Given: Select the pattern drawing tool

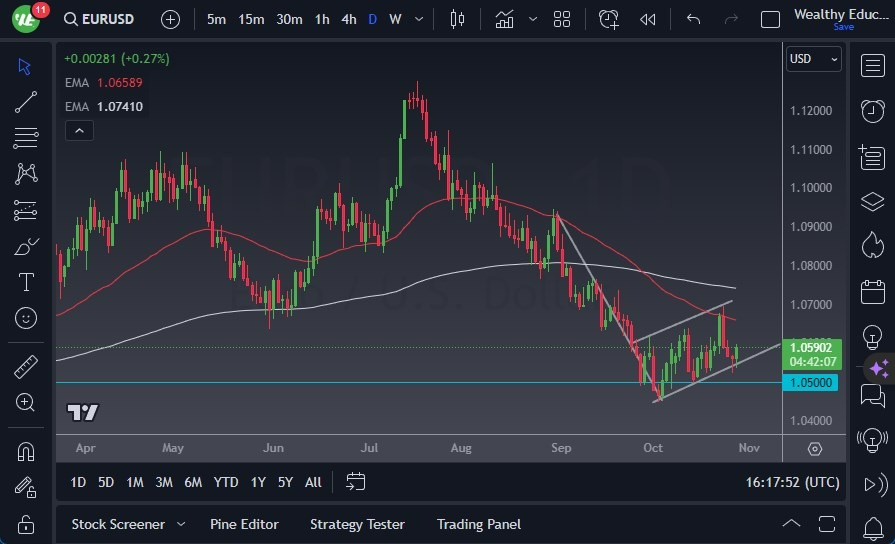Looking at the screenshot, I should click(26, 174).
